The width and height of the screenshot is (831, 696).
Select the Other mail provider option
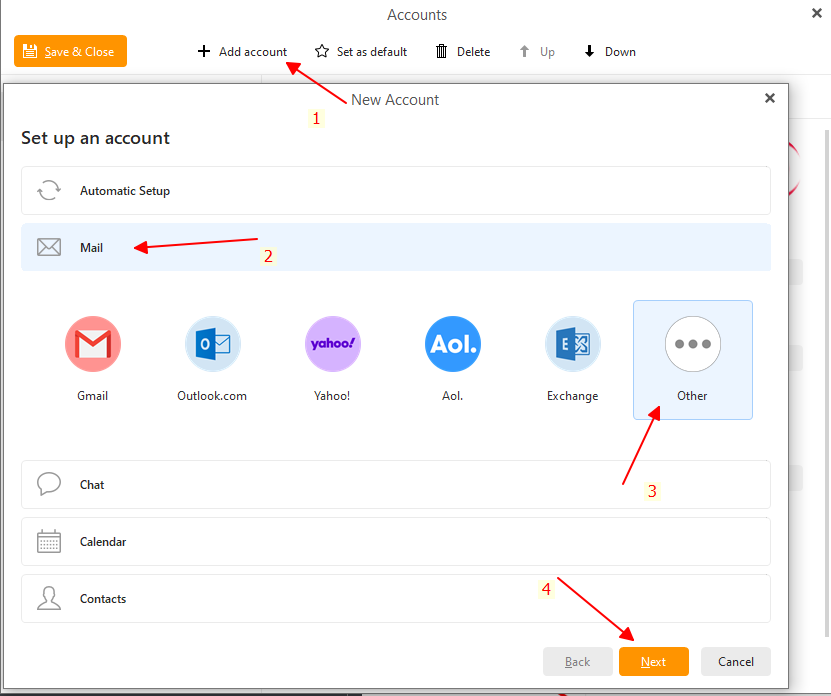692,344
